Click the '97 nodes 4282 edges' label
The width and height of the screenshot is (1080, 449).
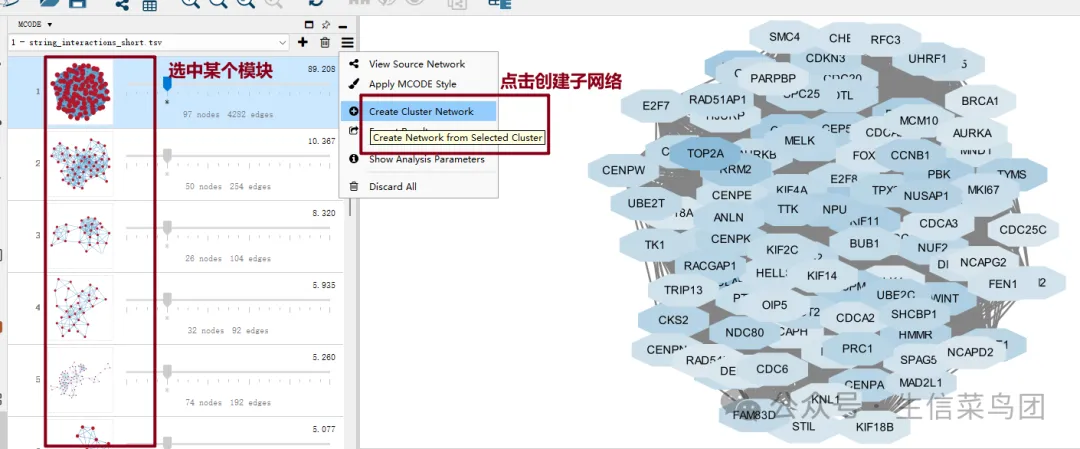point(227,114)
